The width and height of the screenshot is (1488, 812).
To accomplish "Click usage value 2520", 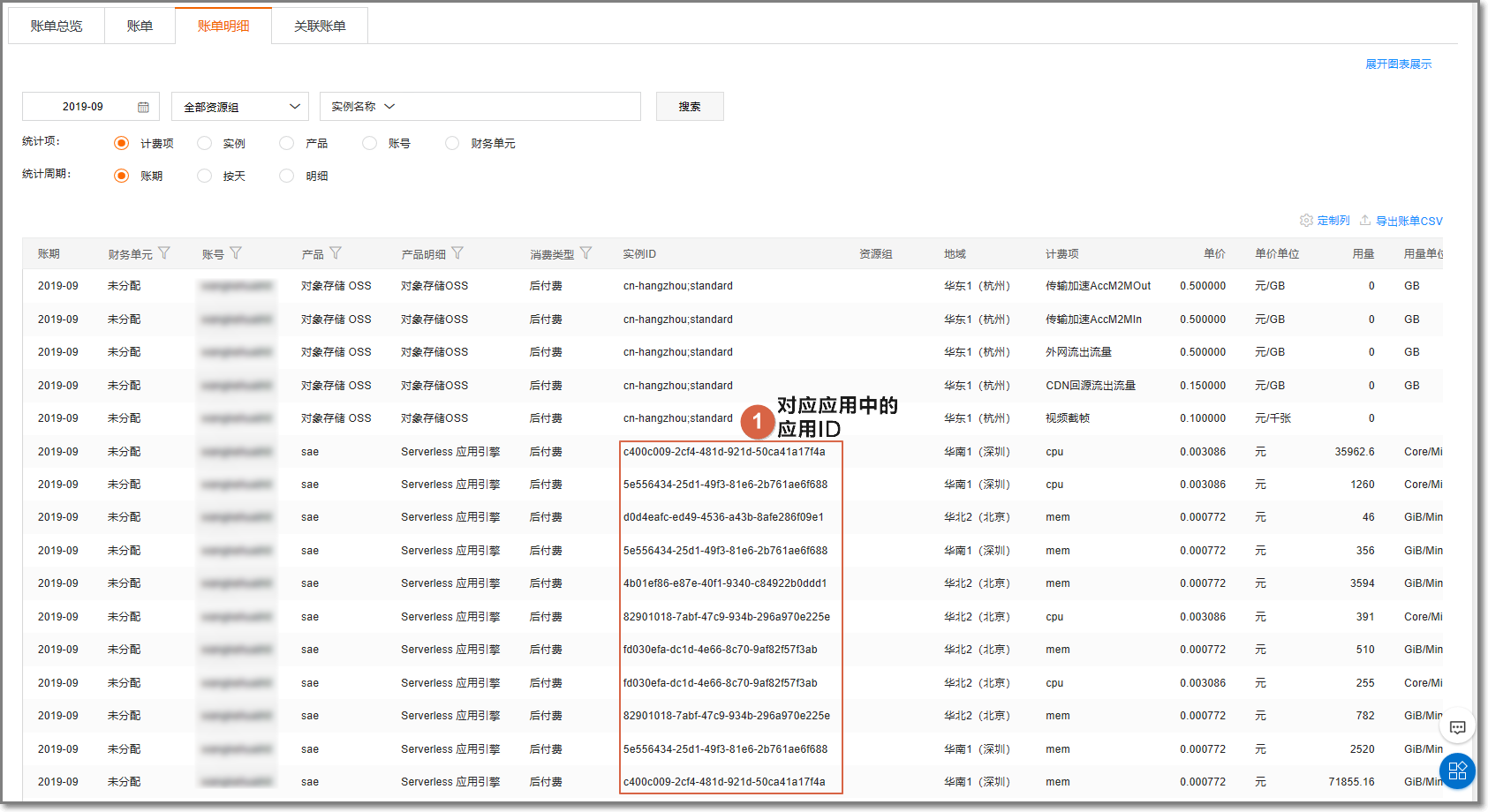I will click(1363, 749).
